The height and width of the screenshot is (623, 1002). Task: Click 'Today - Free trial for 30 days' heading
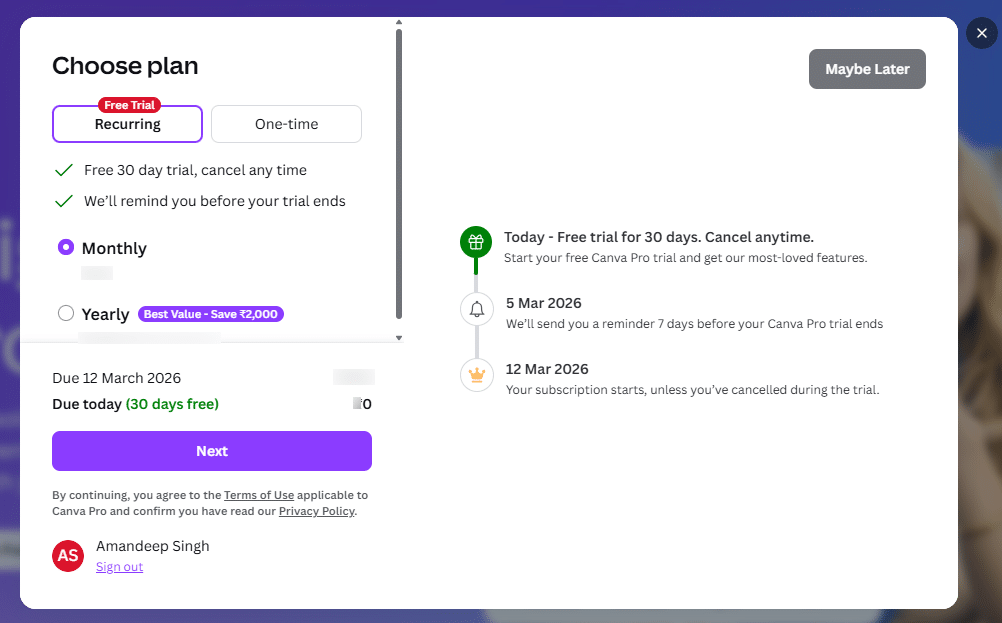(659, 237)
